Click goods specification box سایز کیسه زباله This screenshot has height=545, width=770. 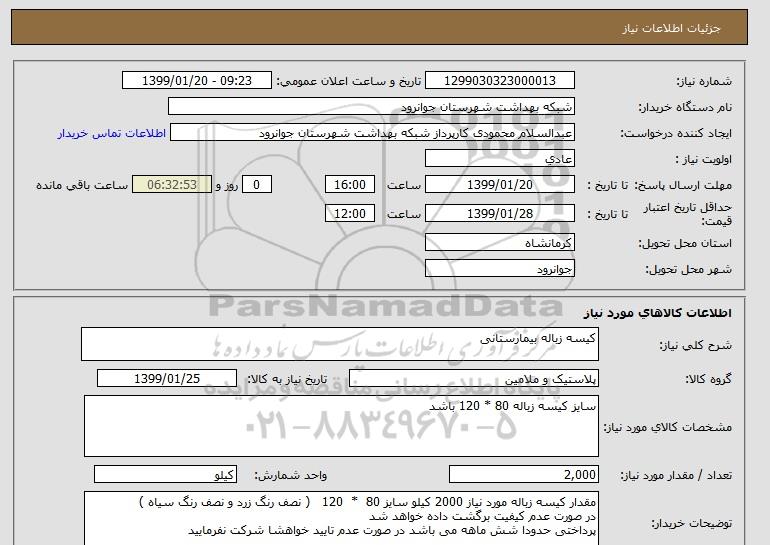tap(341, 426)
